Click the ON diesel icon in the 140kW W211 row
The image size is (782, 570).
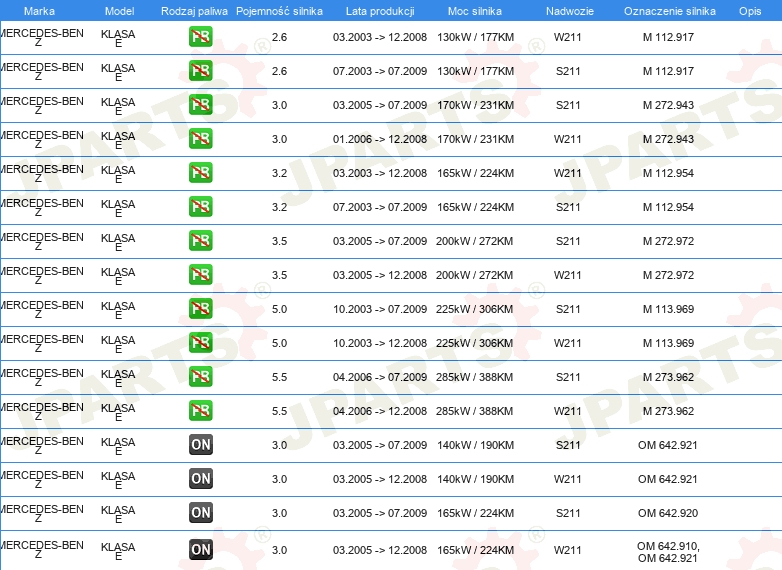click(201, 478)
